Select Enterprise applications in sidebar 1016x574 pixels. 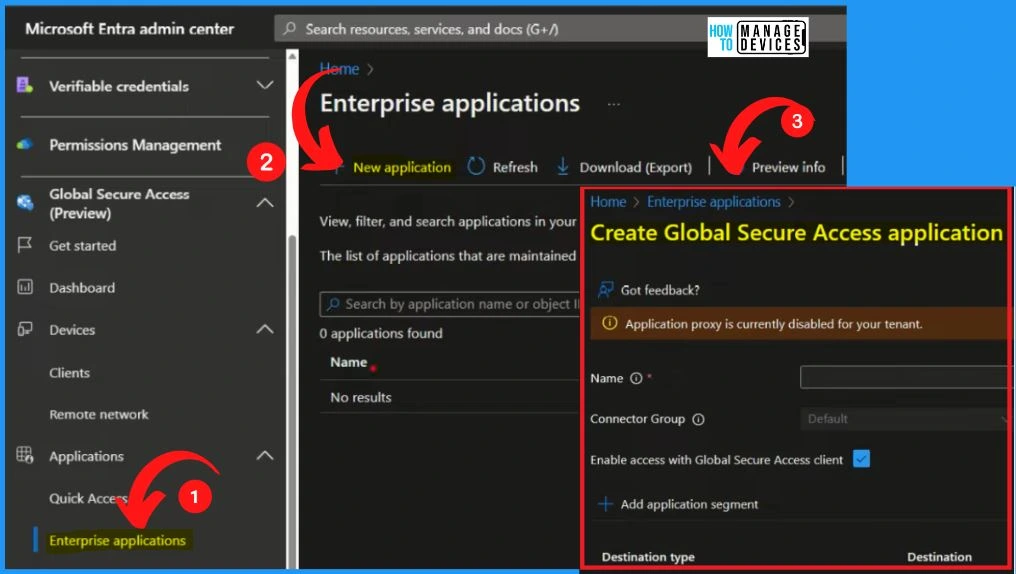point(117,540)
